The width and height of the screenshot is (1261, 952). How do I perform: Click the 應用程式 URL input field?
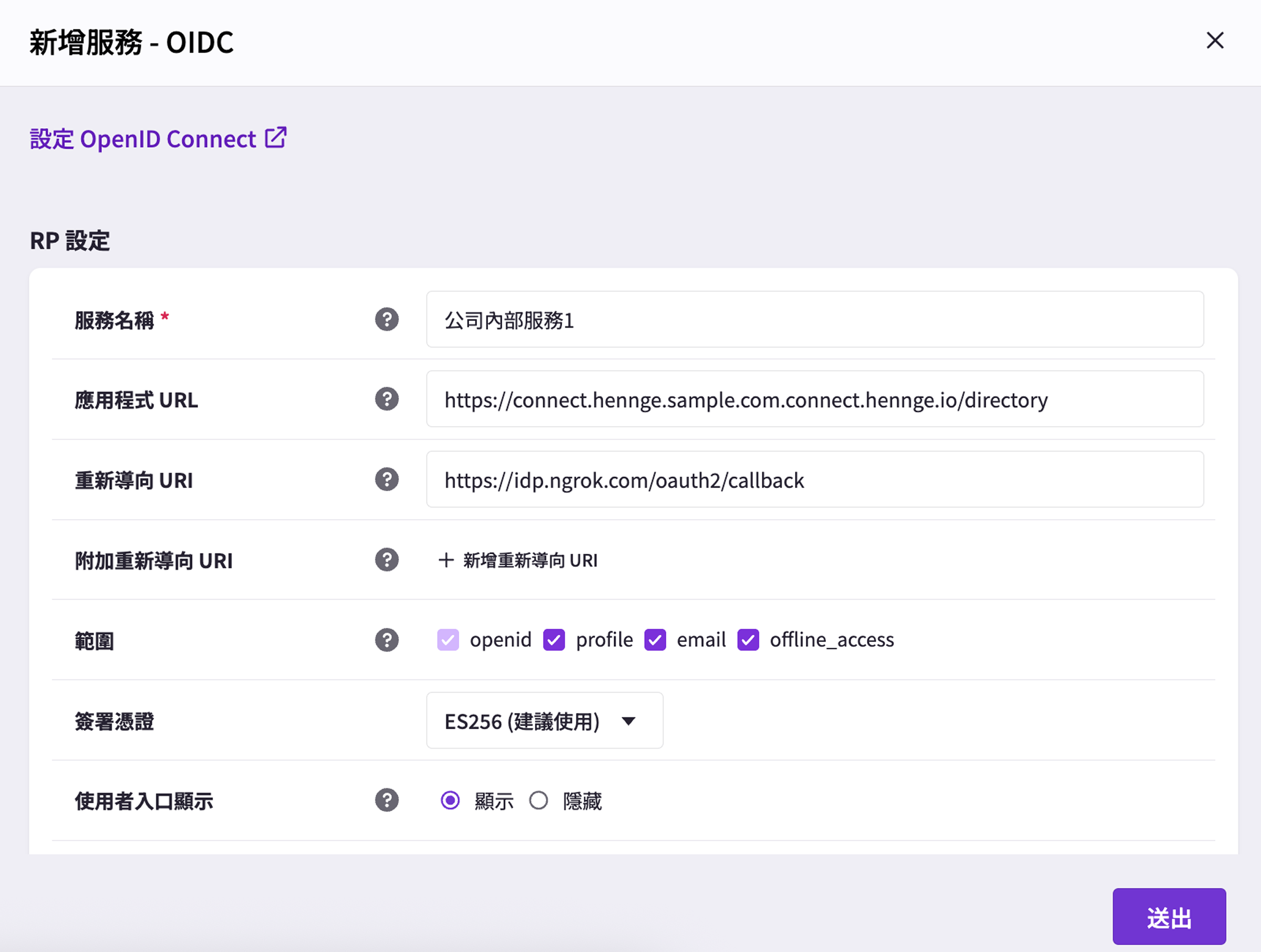(x=814, y=399)
